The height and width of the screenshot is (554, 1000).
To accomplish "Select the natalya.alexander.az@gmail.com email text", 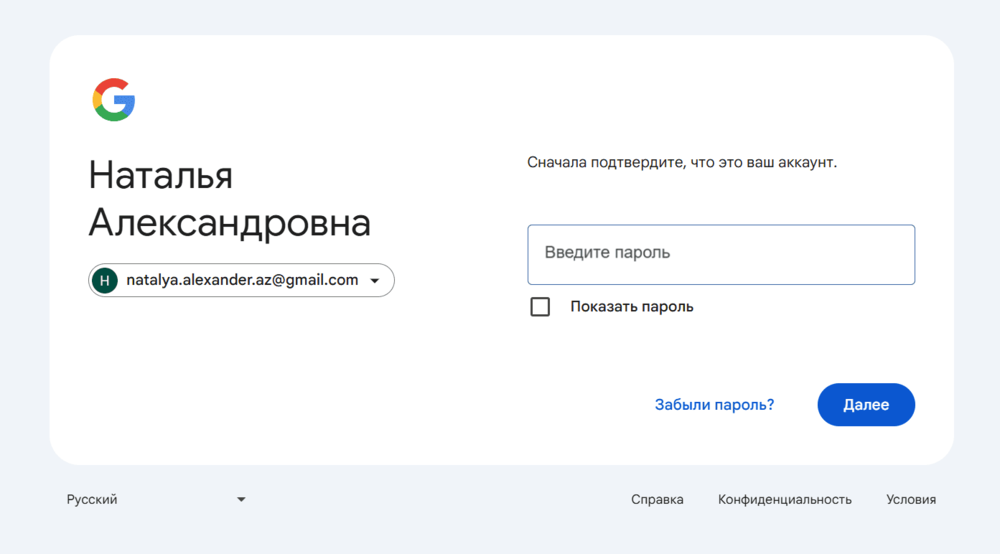I will click(242, 280).
